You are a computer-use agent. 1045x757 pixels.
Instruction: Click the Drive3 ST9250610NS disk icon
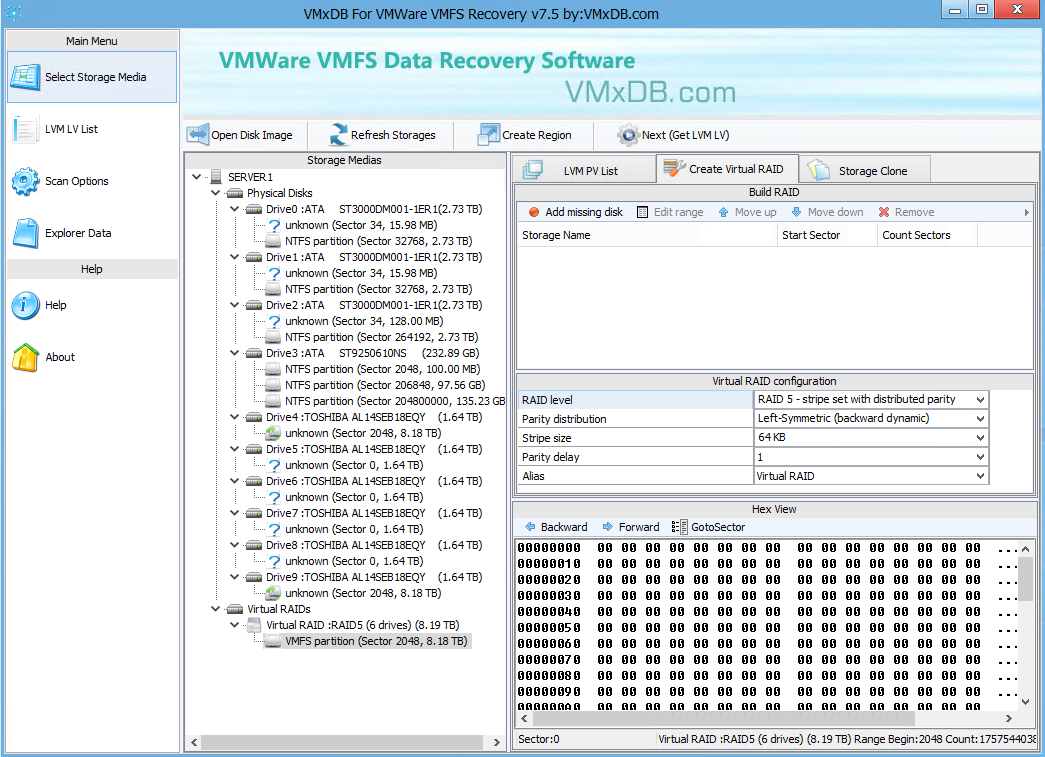click(254, 353)
